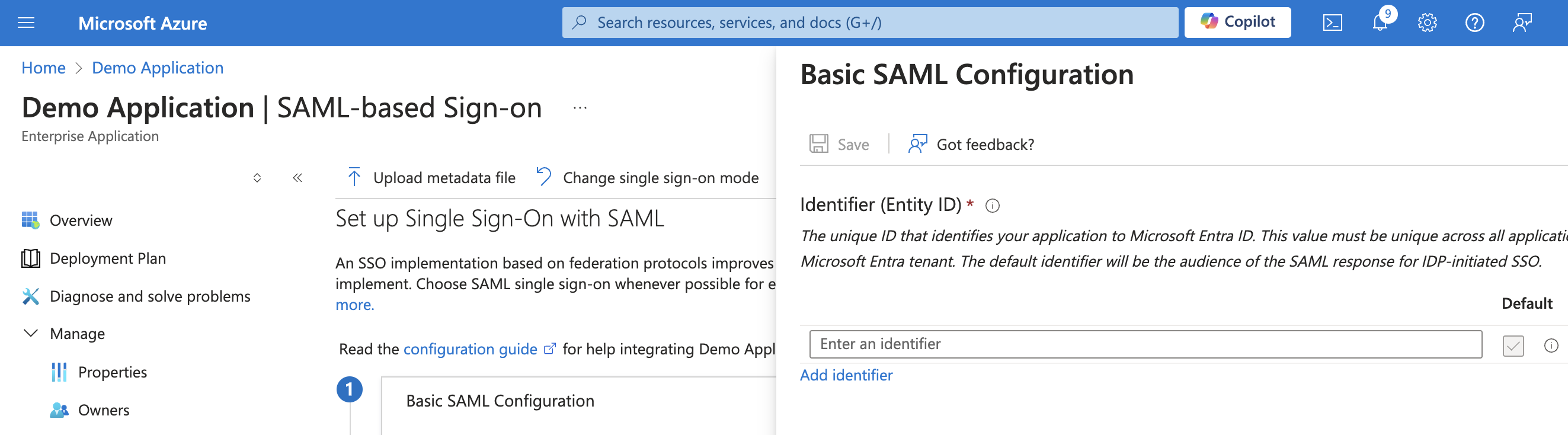Click the Properties bars icon

click(59, 372)
